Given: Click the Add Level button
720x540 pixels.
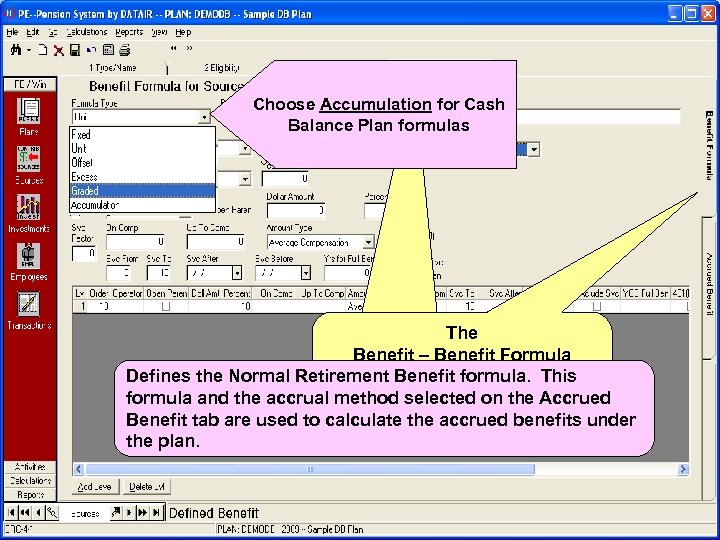Looking at the screenshot, I should pyautogui.click(x=96, y=487).
